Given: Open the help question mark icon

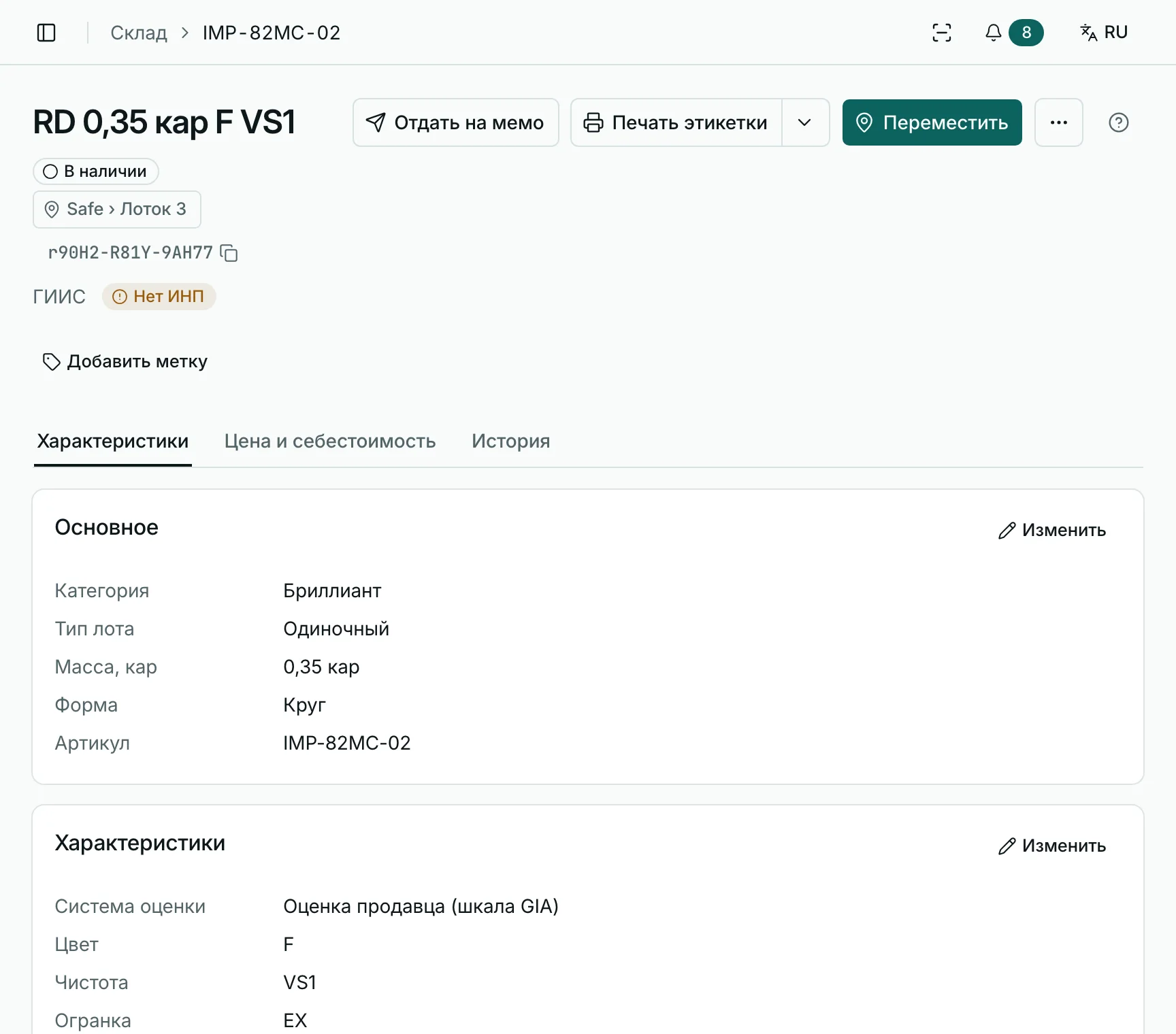Looking at the screenshot, I should point(1119,122).
